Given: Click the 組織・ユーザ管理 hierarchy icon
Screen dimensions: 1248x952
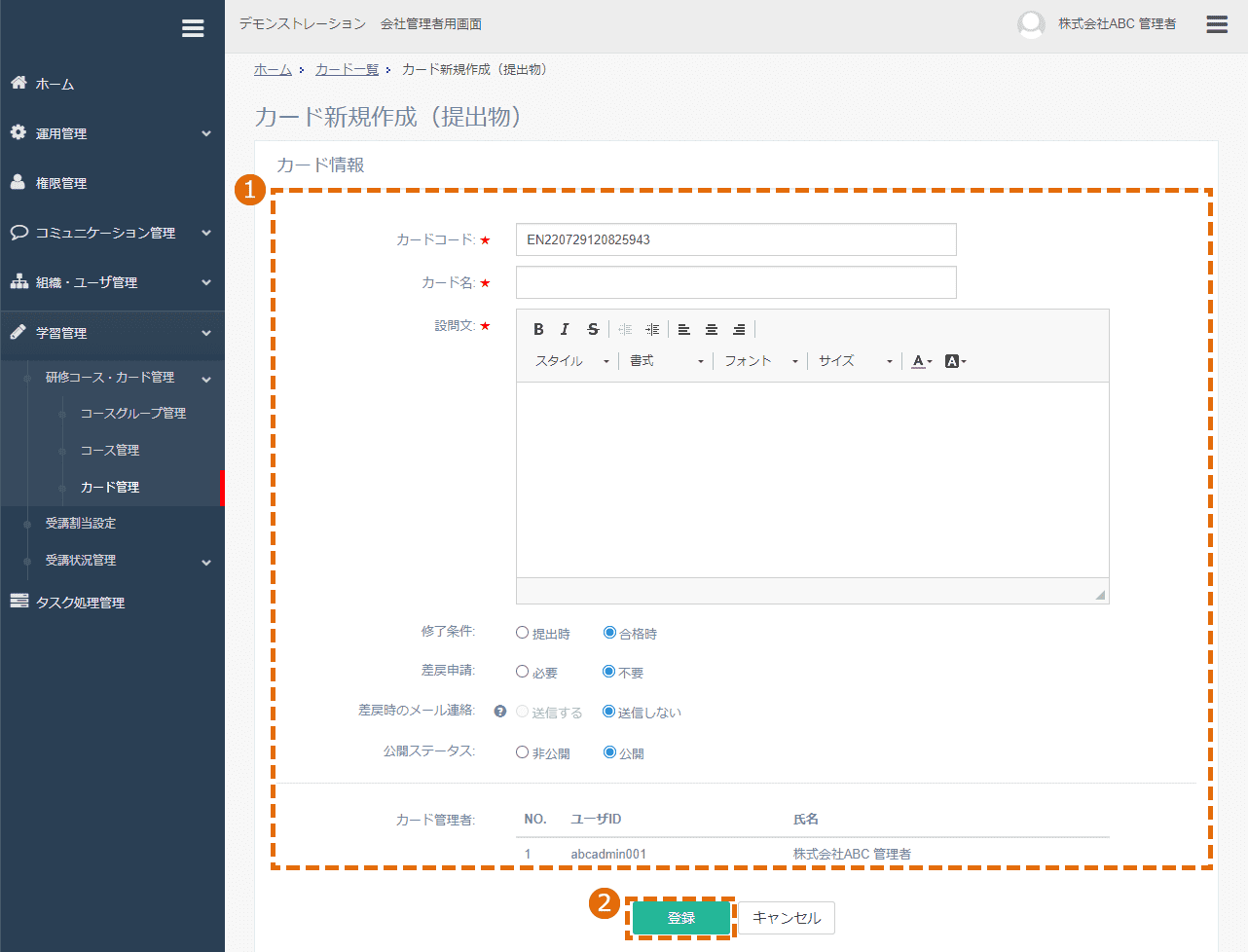Looking at the screenshot, I should click(18, 281).
